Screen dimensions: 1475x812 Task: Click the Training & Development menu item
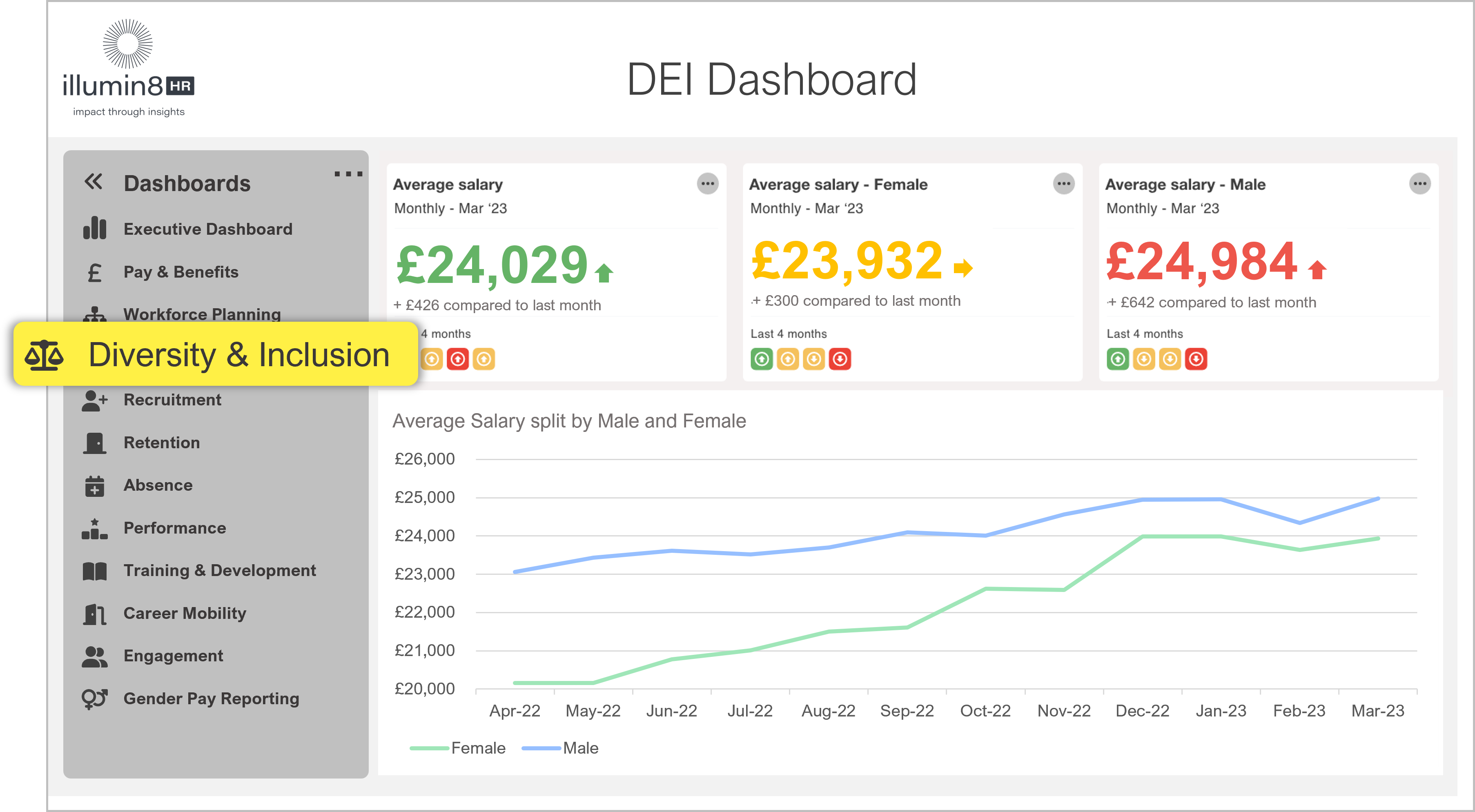(x=219, y=571)
